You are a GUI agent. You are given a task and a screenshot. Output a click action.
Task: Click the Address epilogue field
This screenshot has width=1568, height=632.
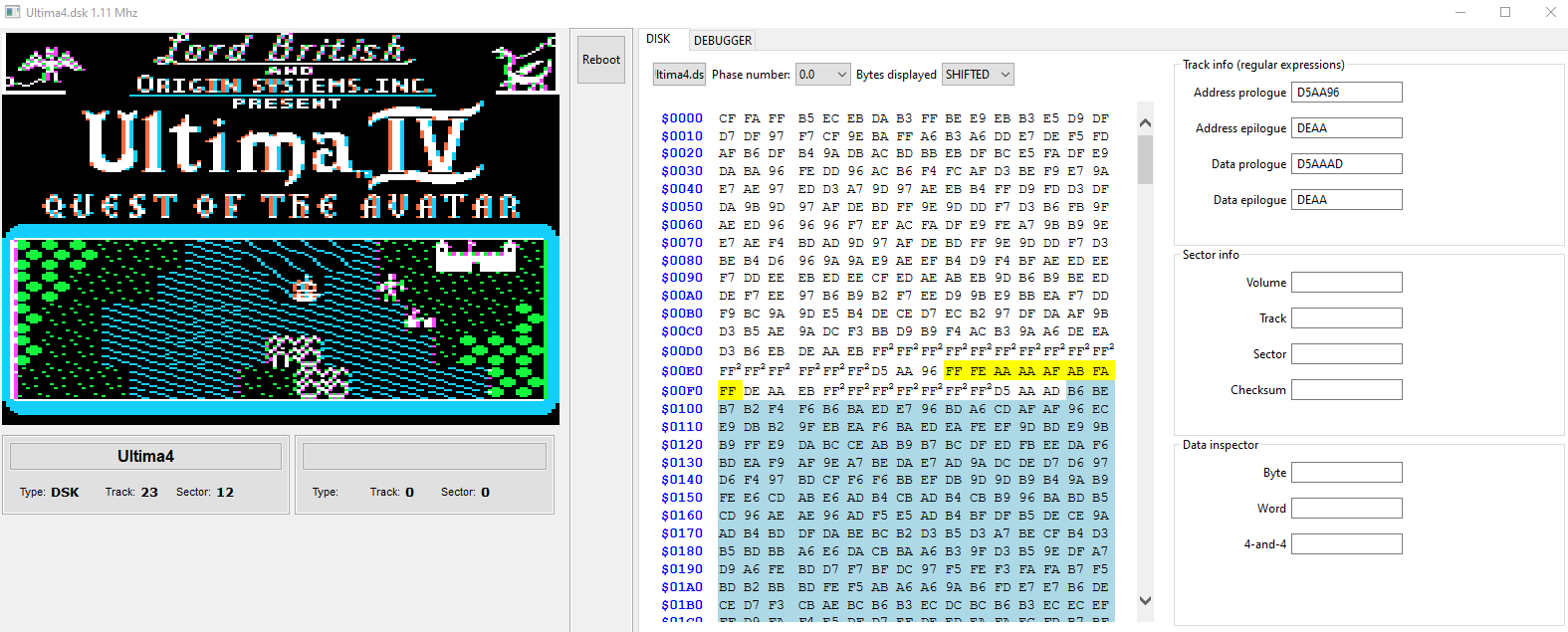pyautogui.click(x=1347, y=128)
